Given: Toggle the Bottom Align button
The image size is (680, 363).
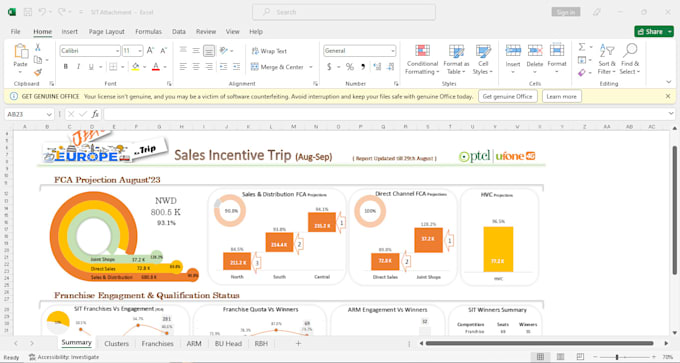Looking at the screenshot, I should point(209,51).
